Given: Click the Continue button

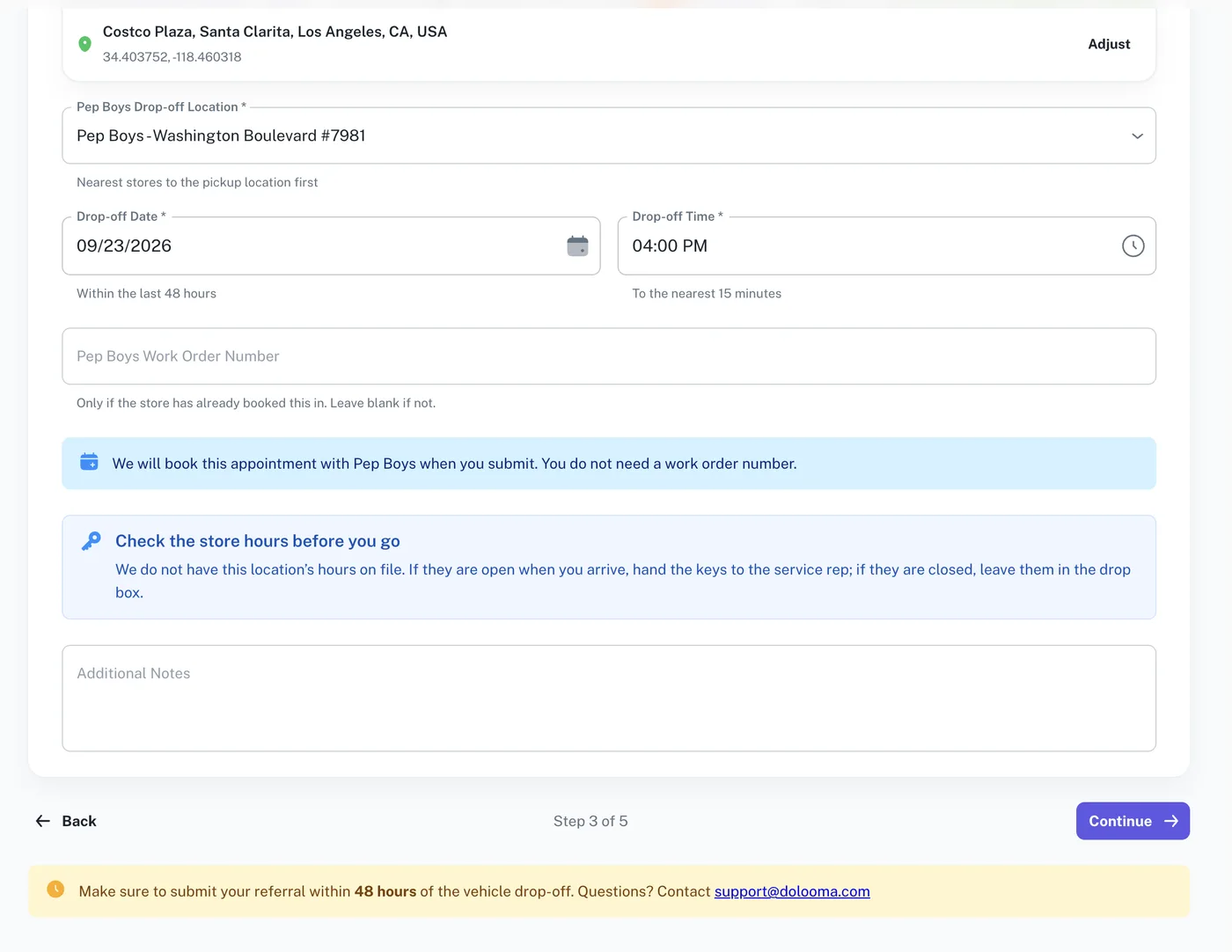Looking at the screenshot, I should [x=1133, y=821].
